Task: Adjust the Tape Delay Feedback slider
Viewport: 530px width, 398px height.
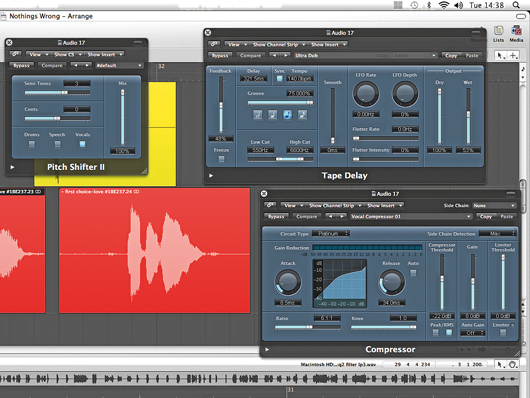Action: click(x=221, y=104)
